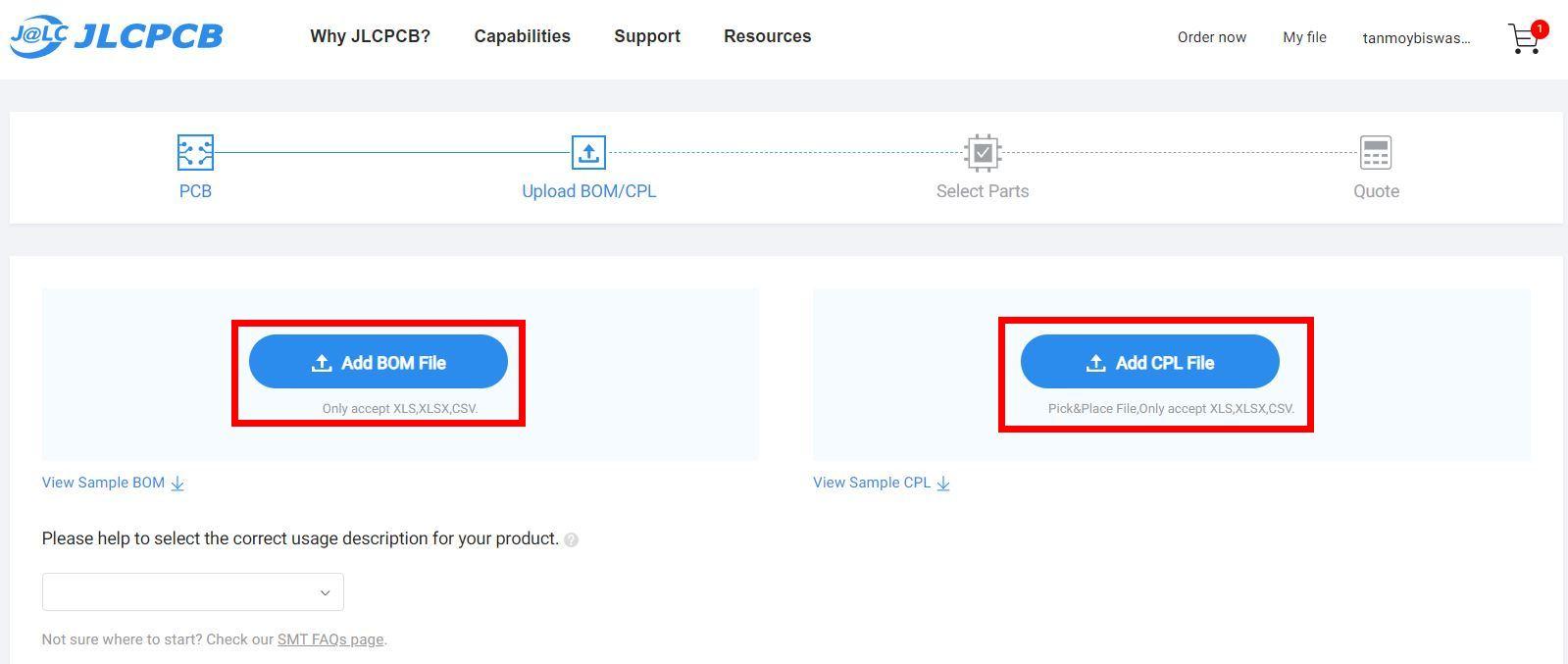Click the download arrow beside View Sample CPL

tap(943, 484)
